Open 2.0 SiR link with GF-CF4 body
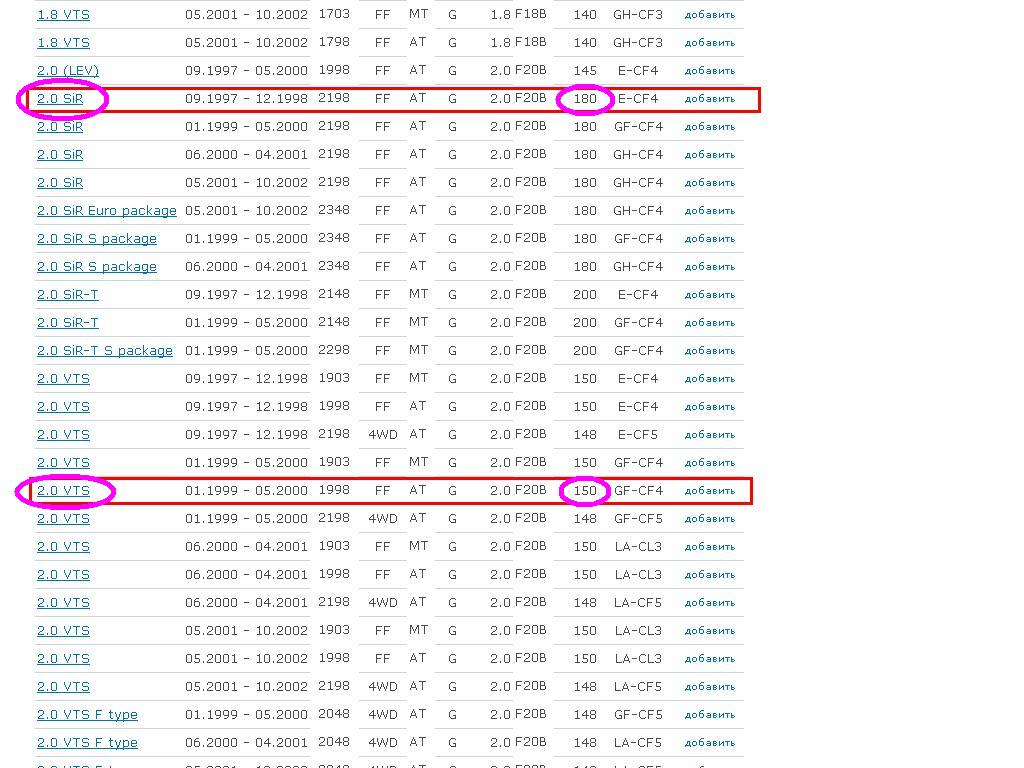Viewport: 1024px width, 768px height. click(60, 127)
